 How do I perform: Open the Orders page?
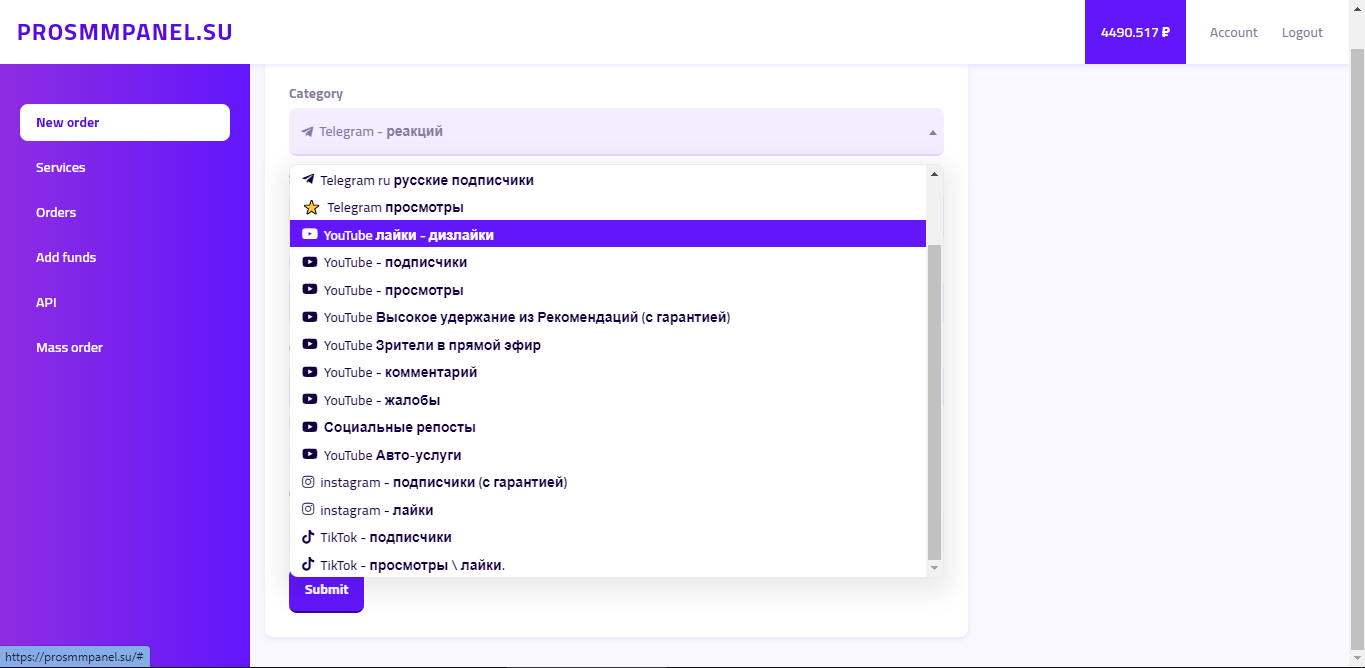point(125,213)
